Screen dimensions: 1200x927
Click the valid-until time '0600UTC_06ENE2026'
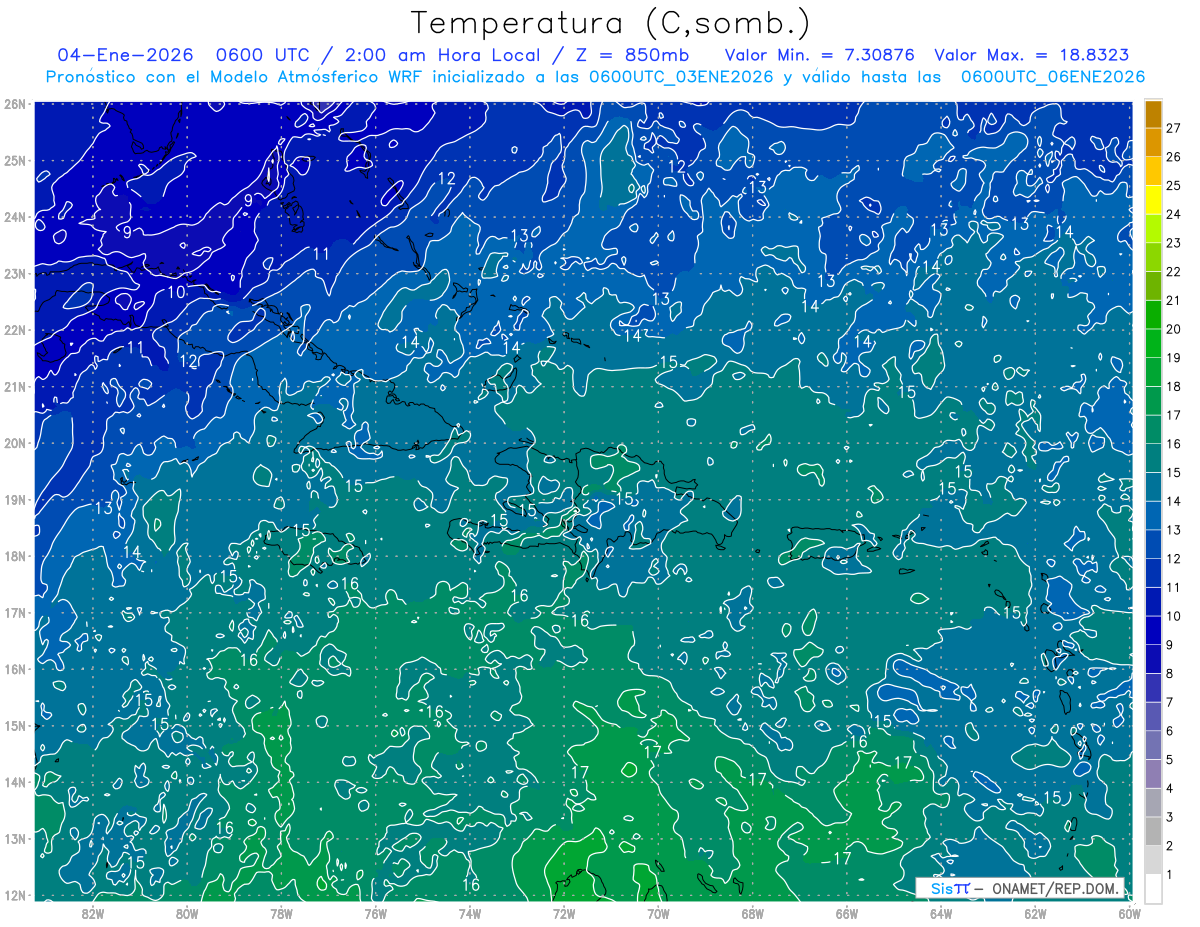[x=1053, y=77]
